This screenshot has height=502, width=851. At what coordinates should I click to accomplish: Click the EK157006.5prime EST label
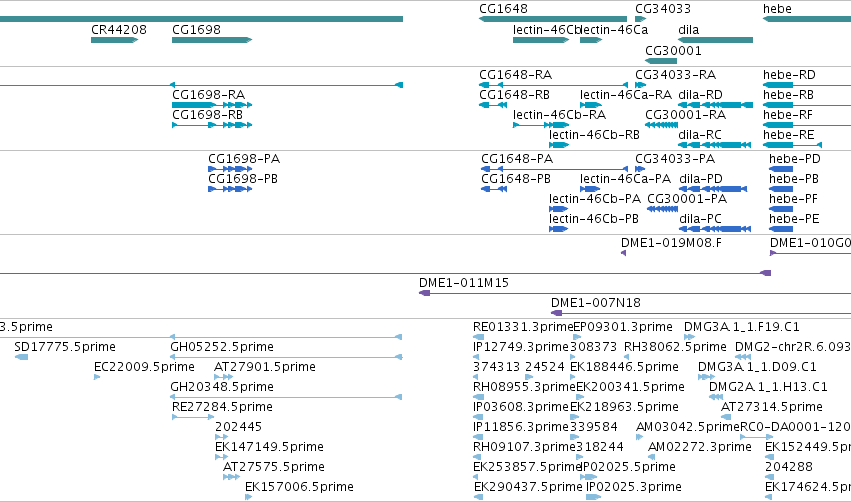pos(300,487)
